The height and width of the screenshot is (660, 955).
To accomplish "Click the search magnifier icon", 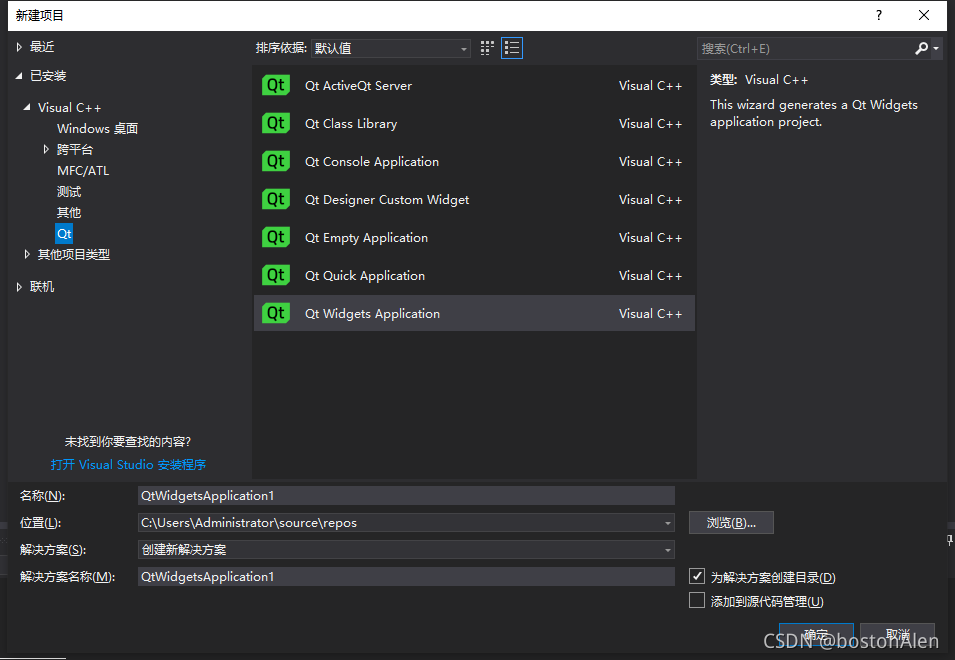I will pos(921,48).
